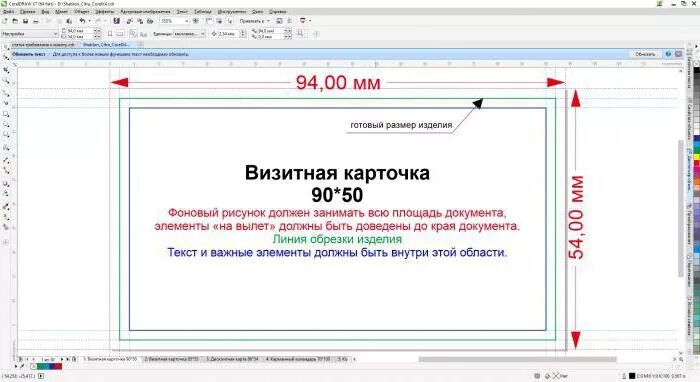700x382 pixels.
Task: Open the Привязать к snap dropdown
Action: [x=254, y=21]
